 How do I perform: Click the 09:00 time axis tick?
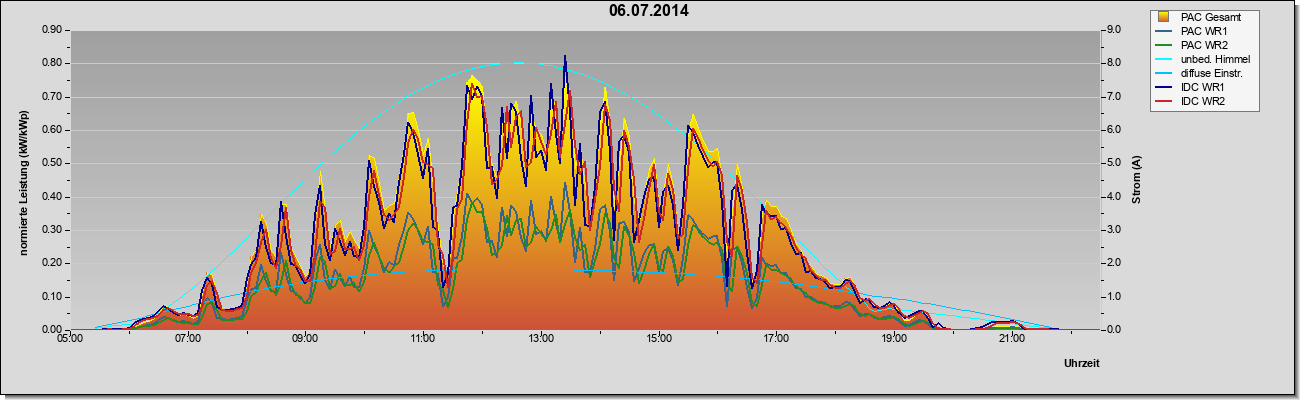click(305, 340)
